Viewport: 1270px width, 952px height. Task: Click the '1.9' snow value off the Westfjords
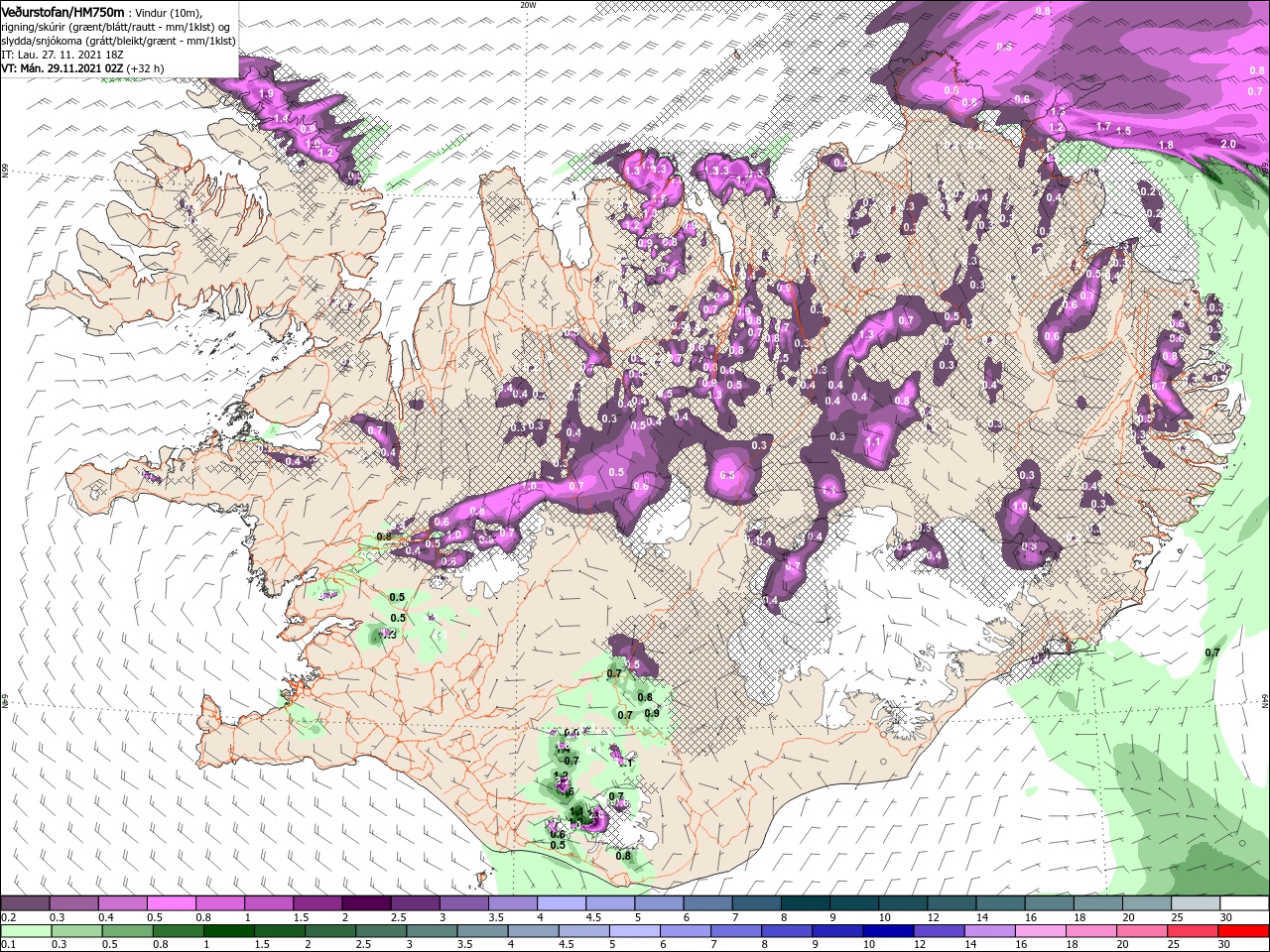266,93
